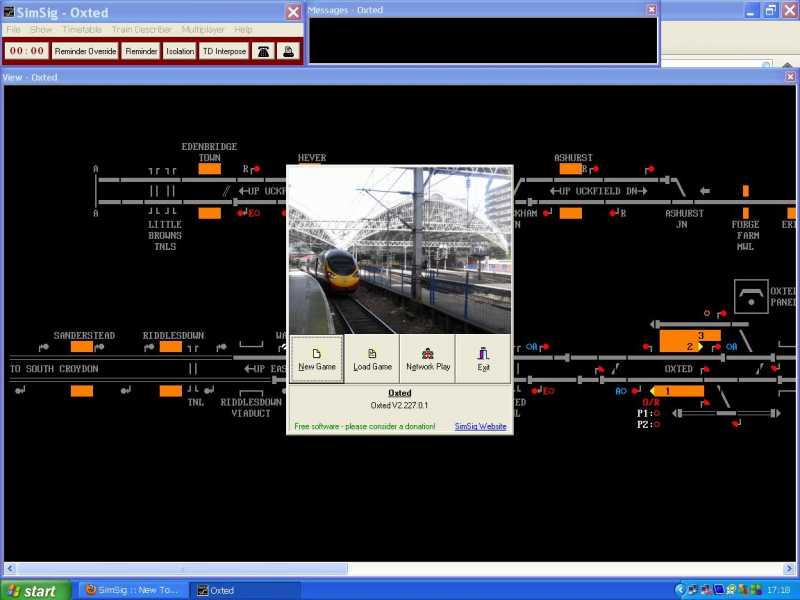
Task: Click the 'RIDDLESDOWN VIADUCT' label
Action: [251, 408]
